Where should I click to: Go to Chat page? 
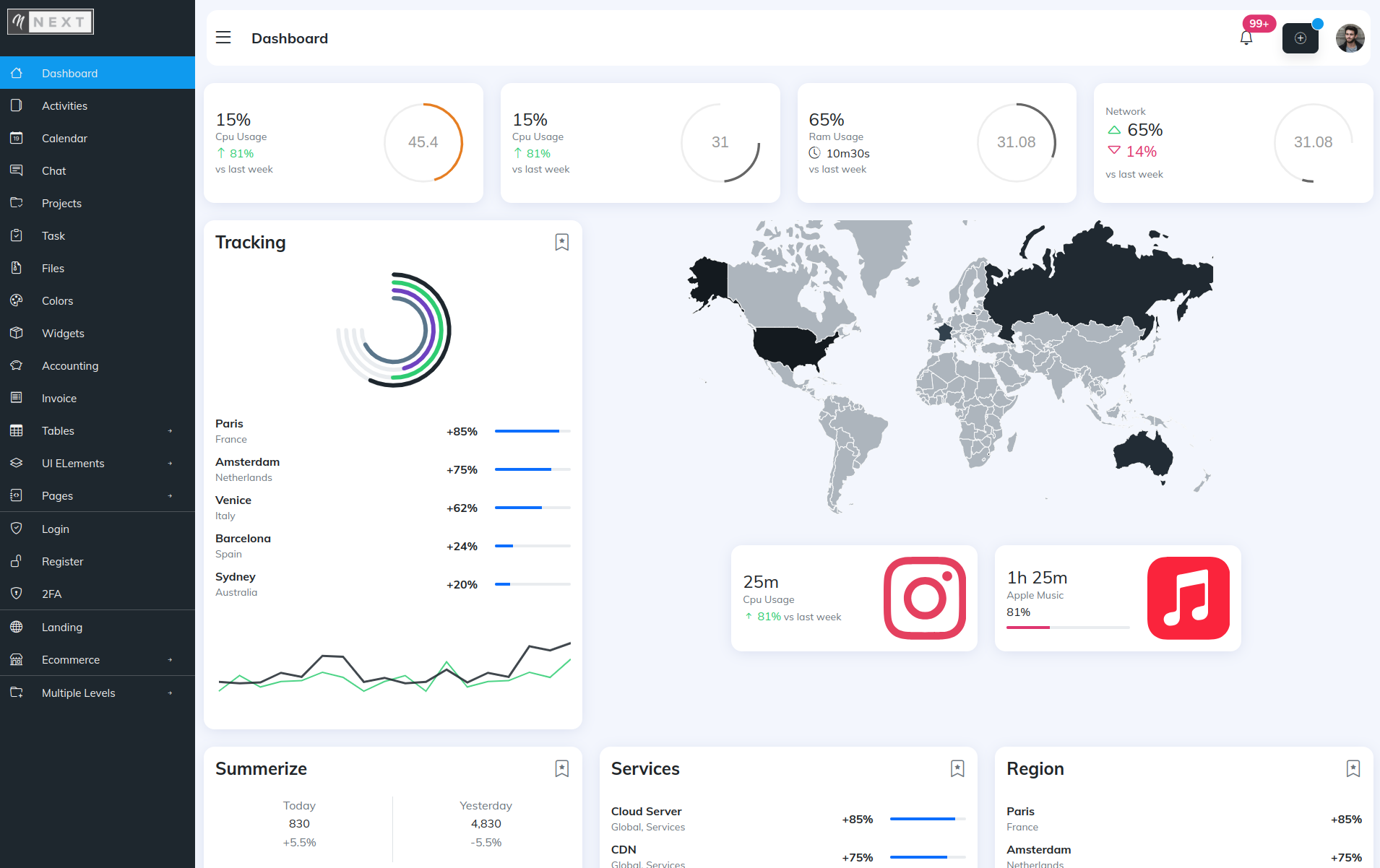98,170
